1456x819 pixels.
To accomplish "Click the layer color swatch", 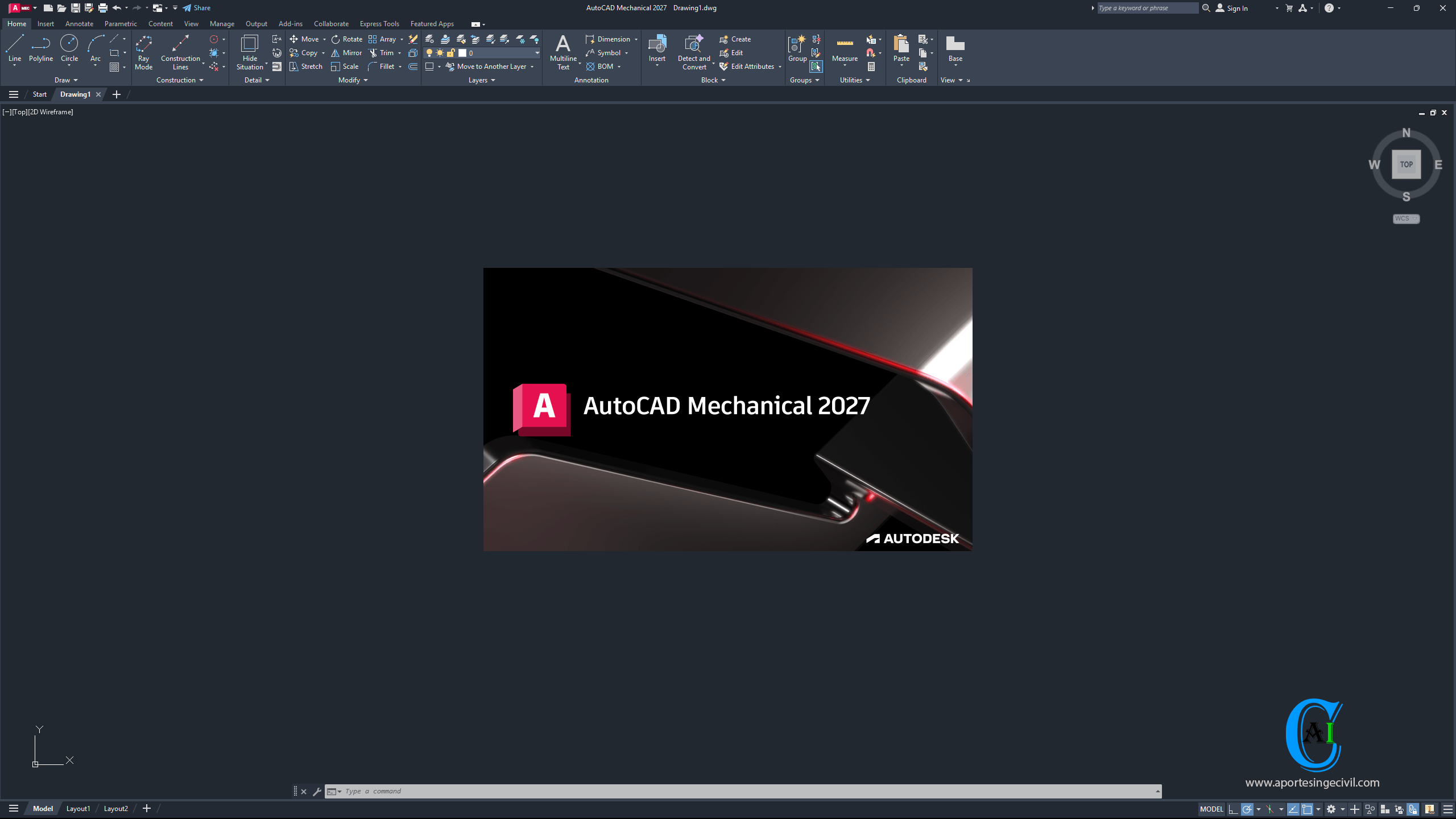I will 462,53.
